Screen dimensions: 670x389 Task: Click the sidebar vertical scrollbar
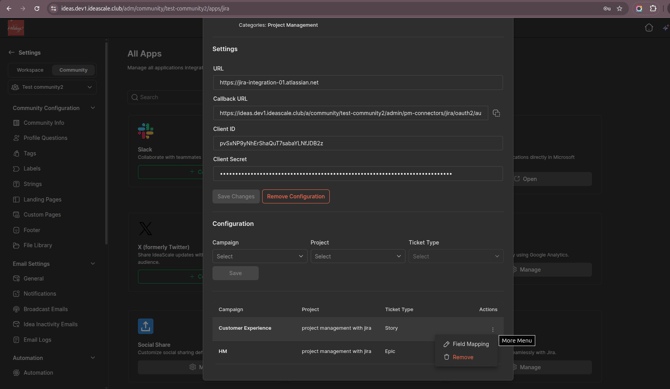point(106,143)
